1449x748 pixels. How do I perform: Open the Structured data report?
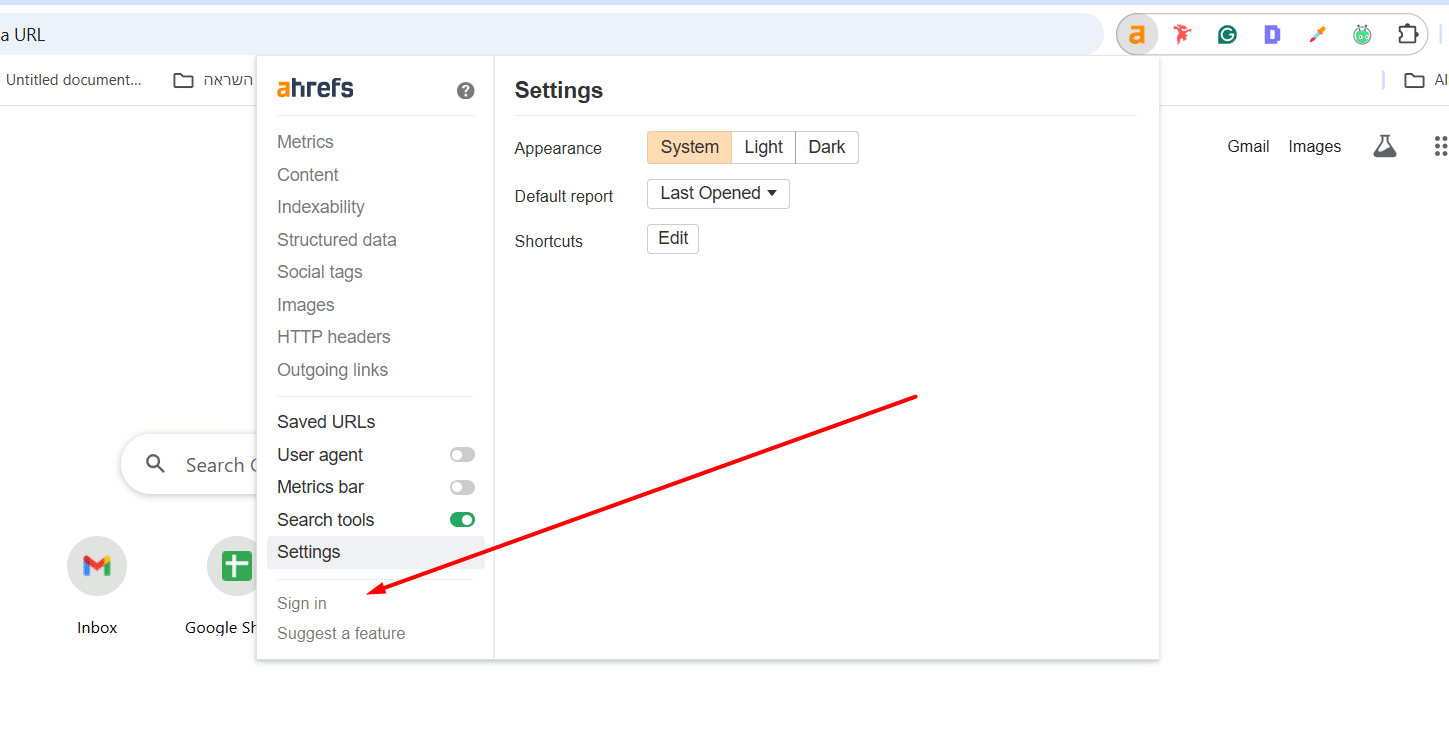tap(337, 240)
